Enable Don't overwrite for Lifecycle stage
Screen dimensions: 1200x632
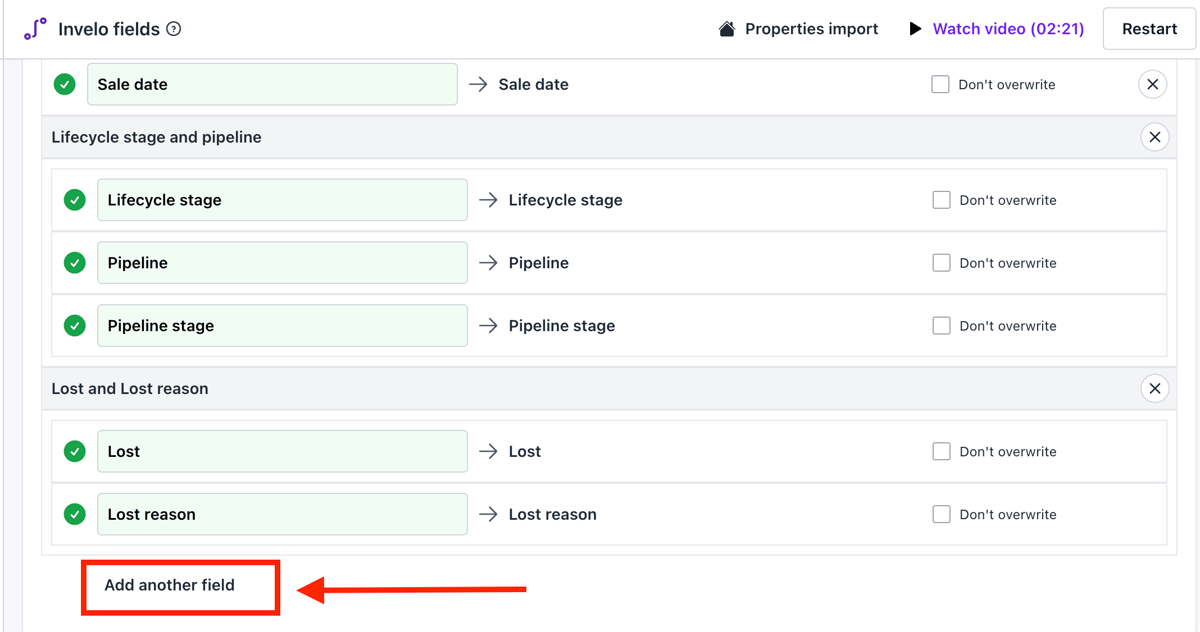pyautogui.click(x=941, y=200)
